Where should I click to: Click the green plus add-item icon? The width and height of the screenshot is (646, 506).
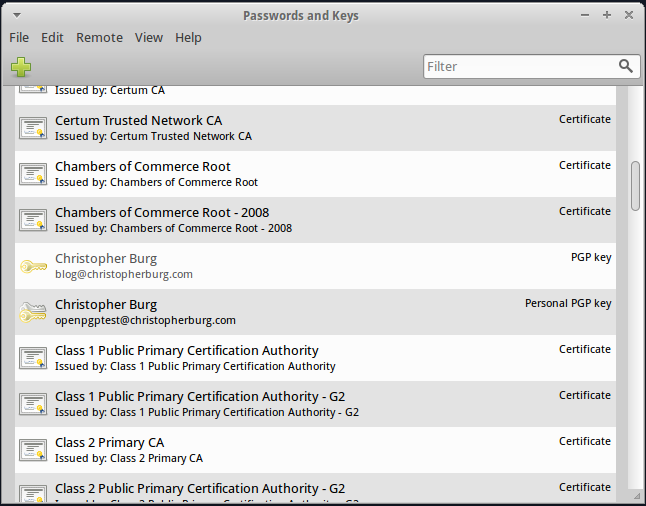[x=21, y=67]
